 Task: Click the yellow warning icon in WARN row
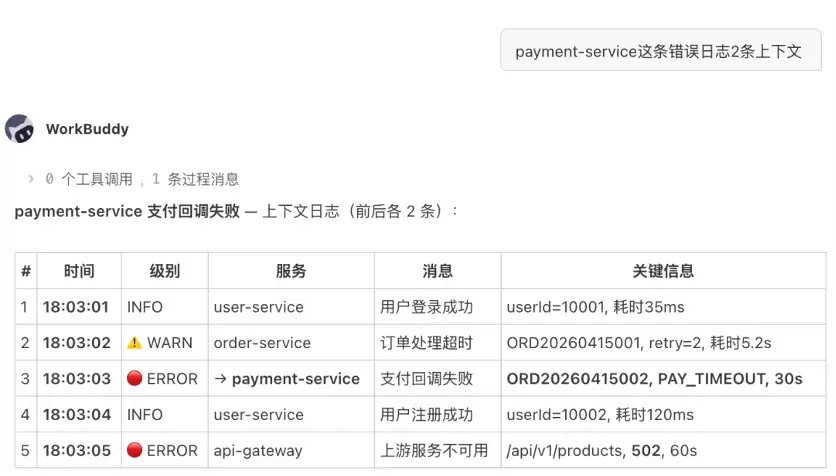(134, 343)
